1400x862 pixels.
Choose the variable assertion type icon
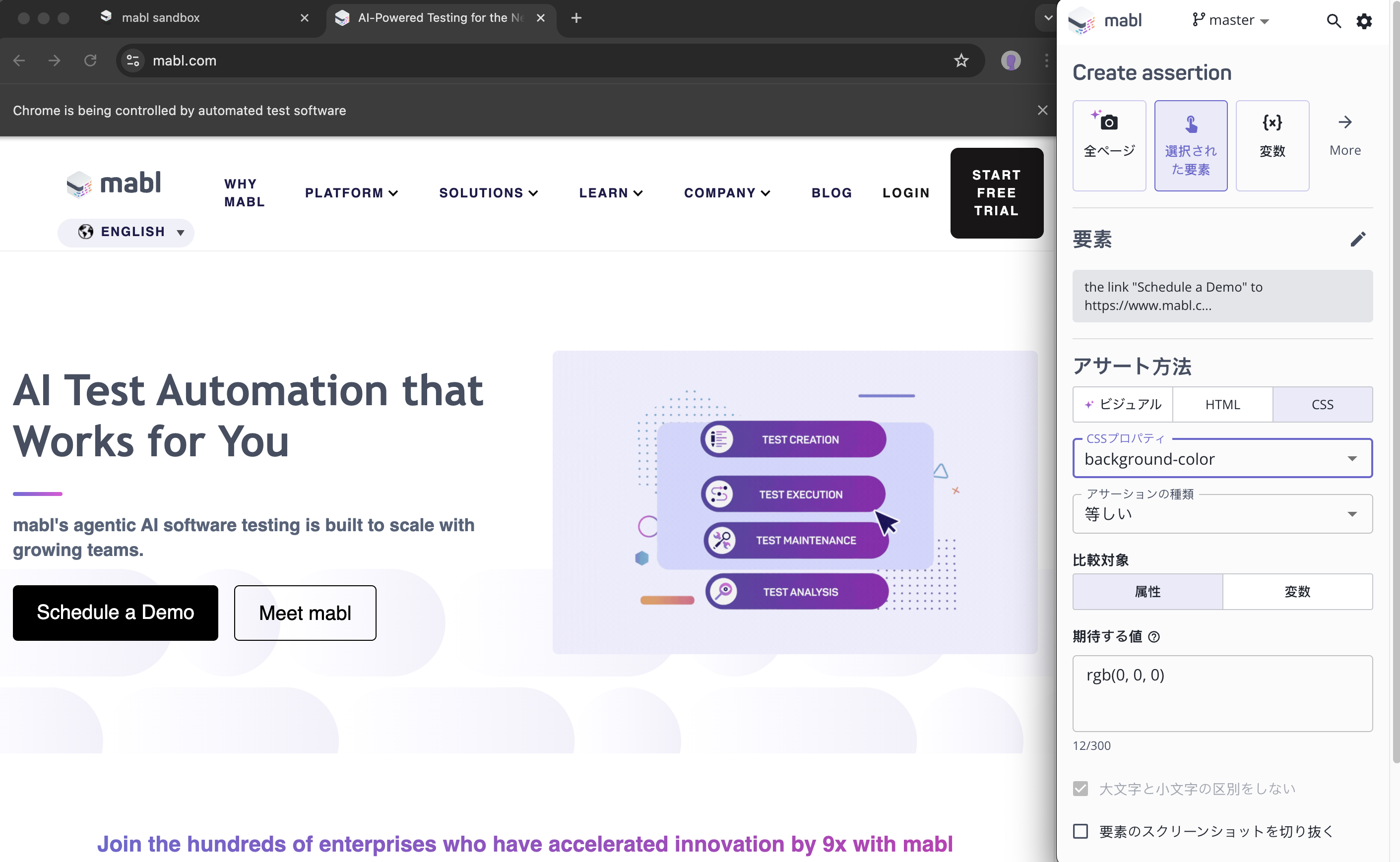(1272, 145)
